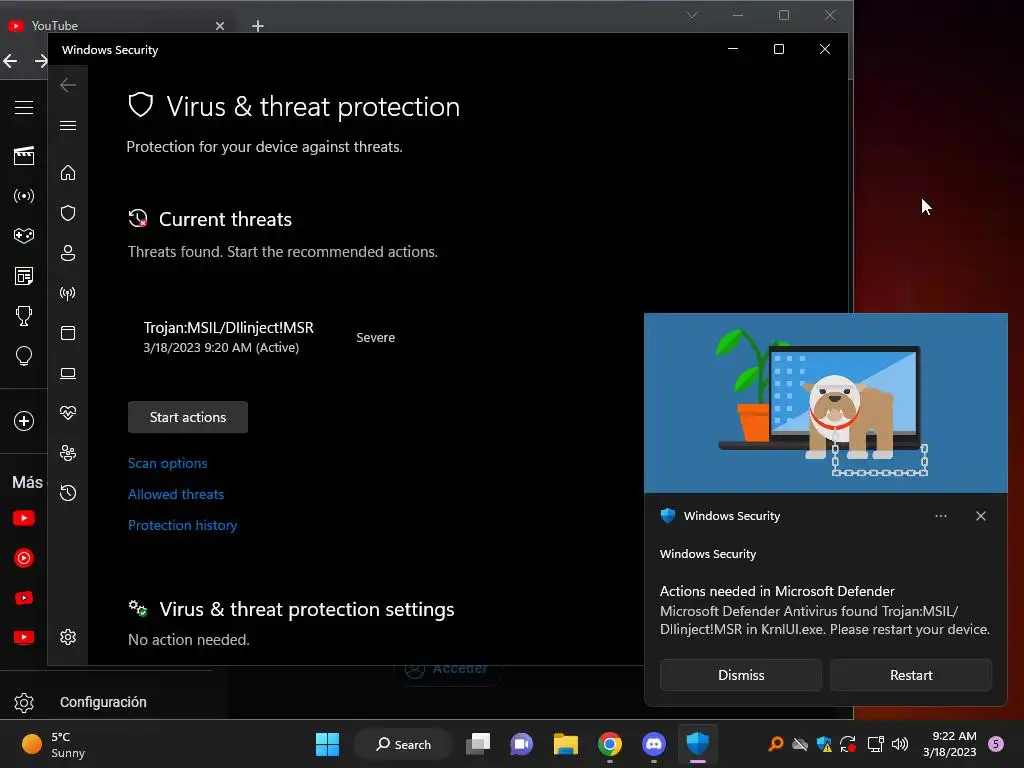Screen dimensions: 1024x768
Task: Open Family options icon in sidebar
Action: point(68,453)
